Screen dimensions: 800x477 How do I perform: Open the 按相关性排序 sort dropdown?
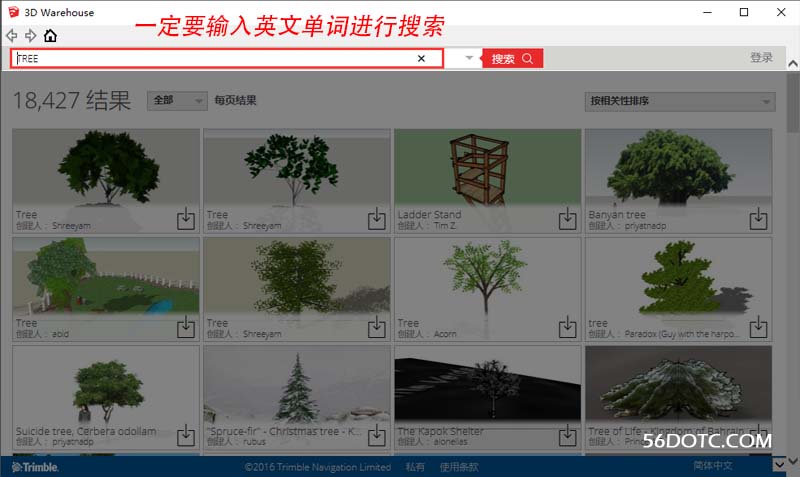click(x=680, y=101)
